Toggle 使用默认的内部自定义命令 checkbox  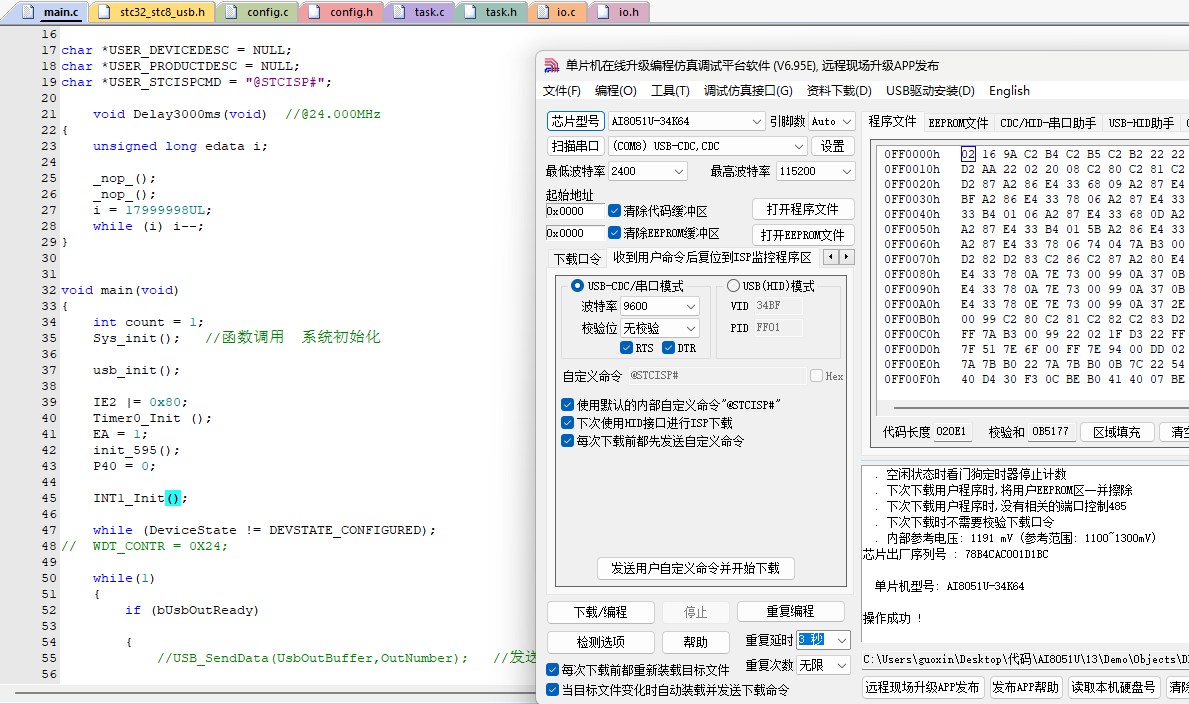(567, 405)
